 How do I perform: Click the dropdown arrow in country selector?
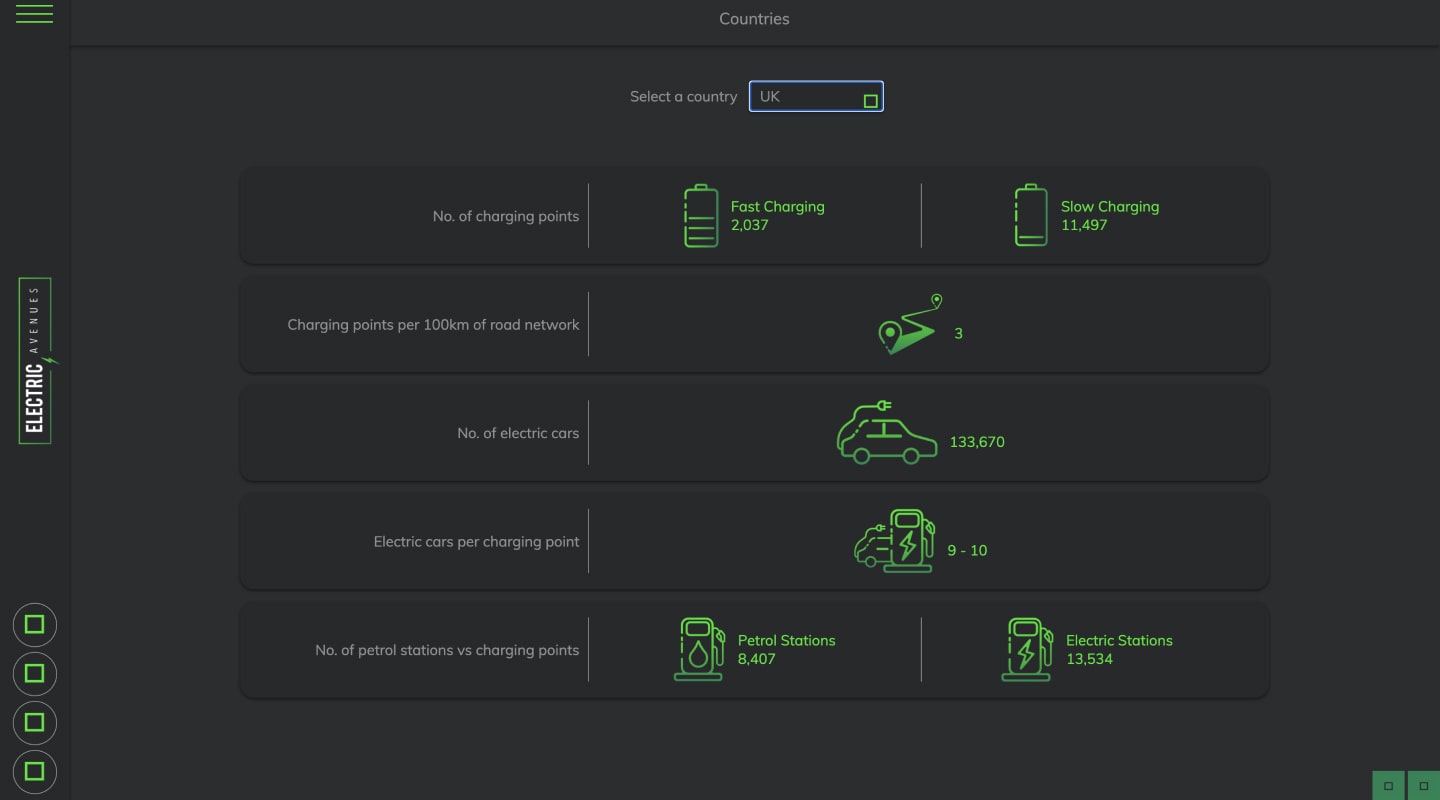pyautogui.click(x=870, y=101)
